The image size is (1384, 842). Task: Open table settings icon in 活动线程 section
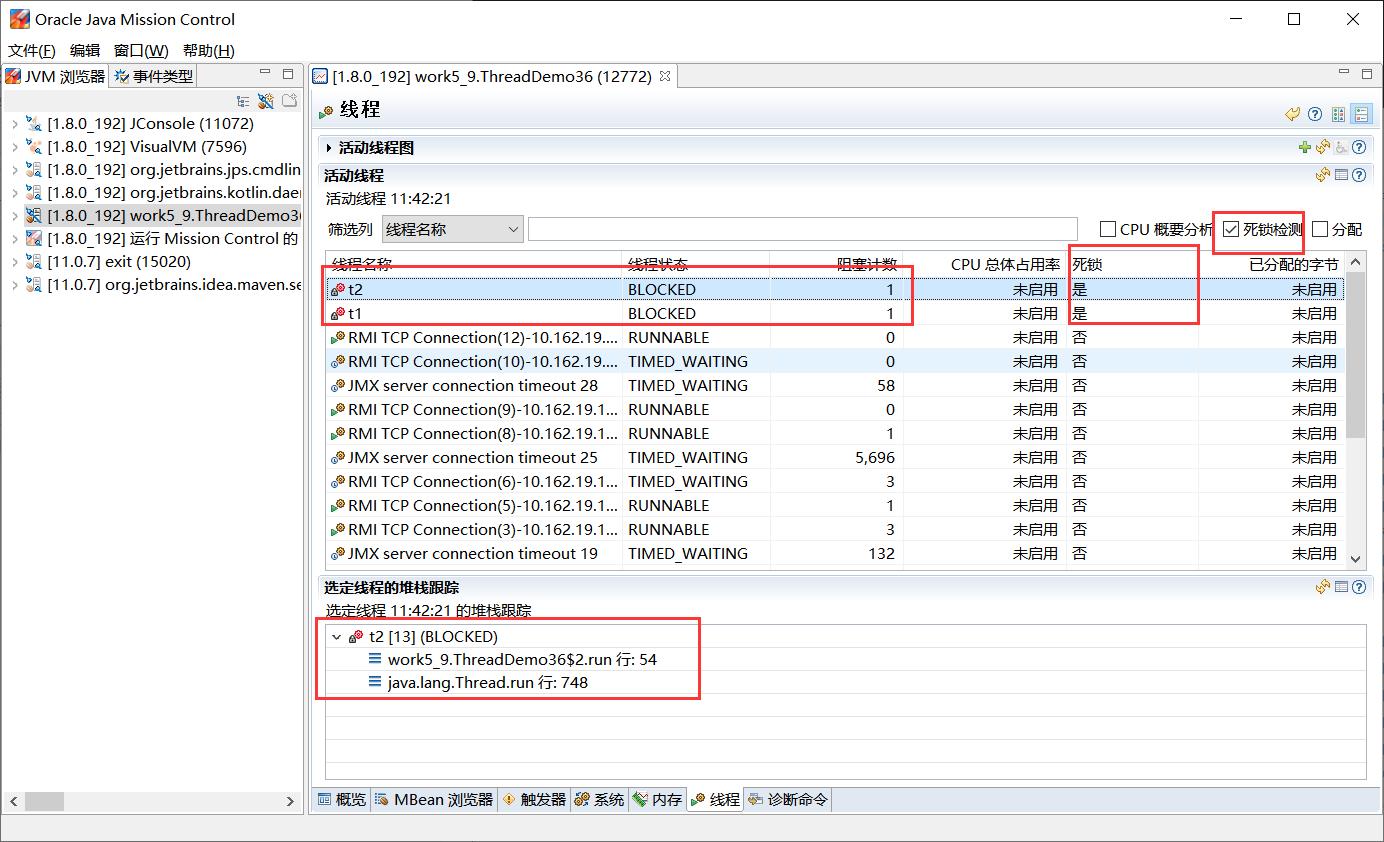pyautogui.click(x=1341, y=175)
